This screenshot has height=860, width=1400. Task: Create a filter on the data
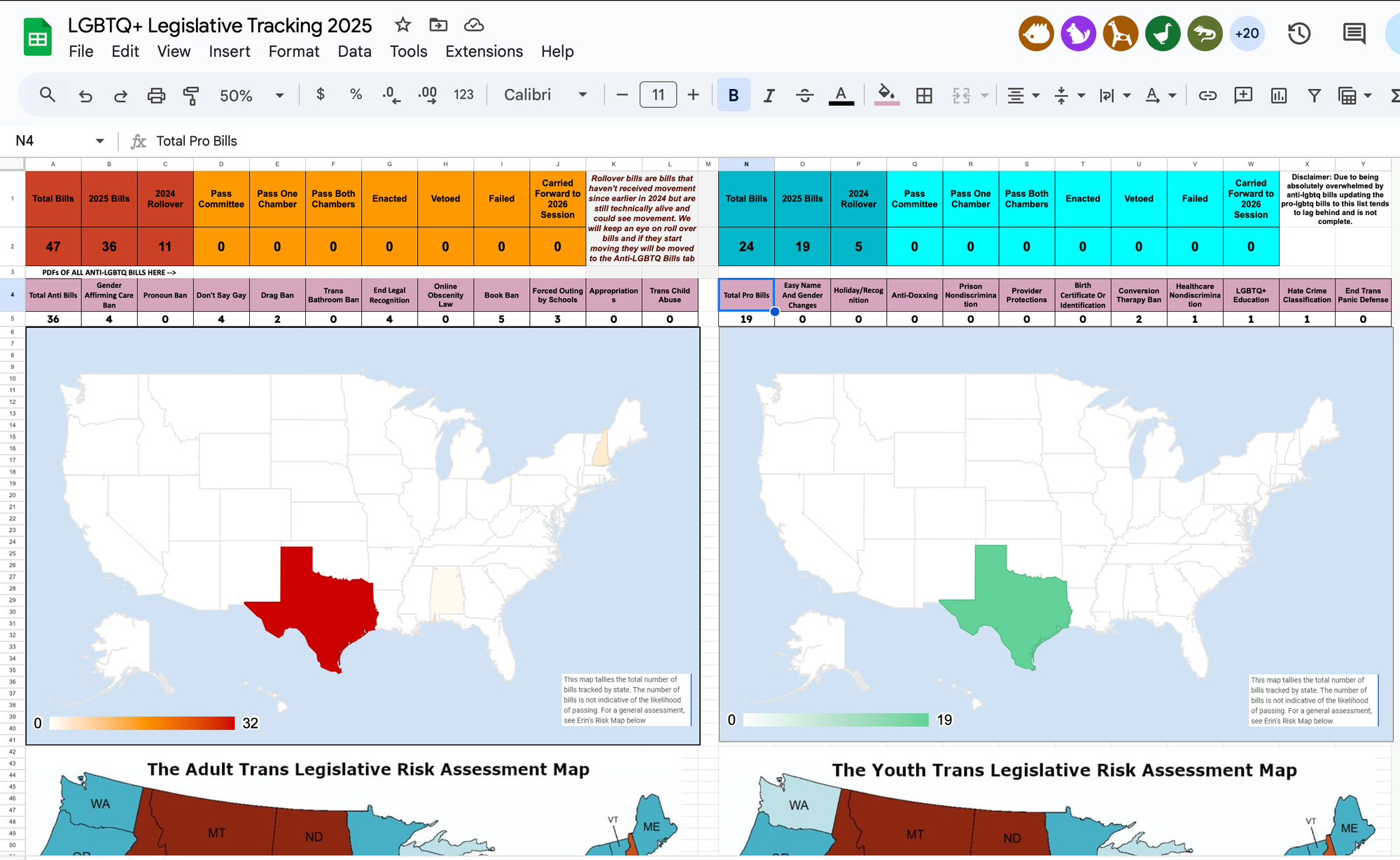1315,95
